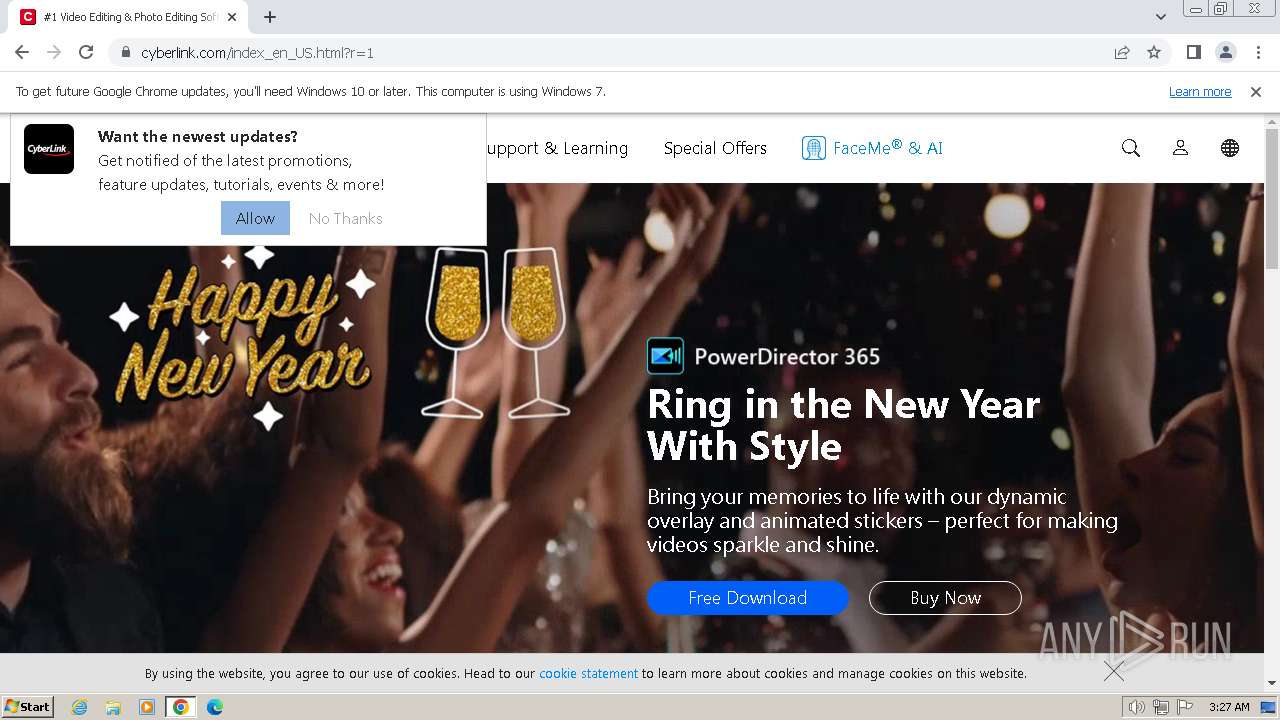Open the language globe selector
Image resolution: width=1280 pixels, height=720 pixels.
coord(1230,148)
